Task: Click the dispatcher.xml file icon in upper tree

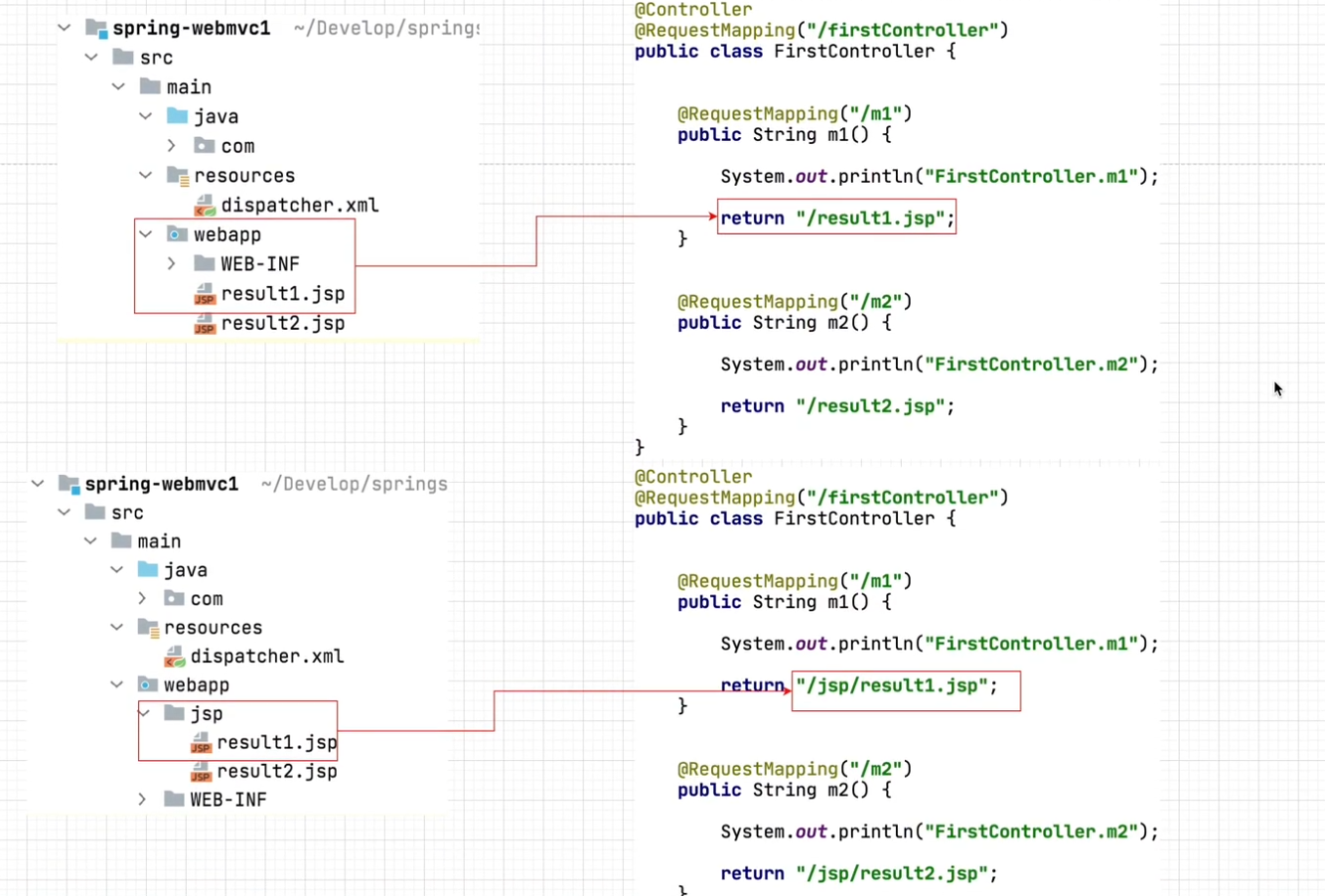Action: coord(205,206)
